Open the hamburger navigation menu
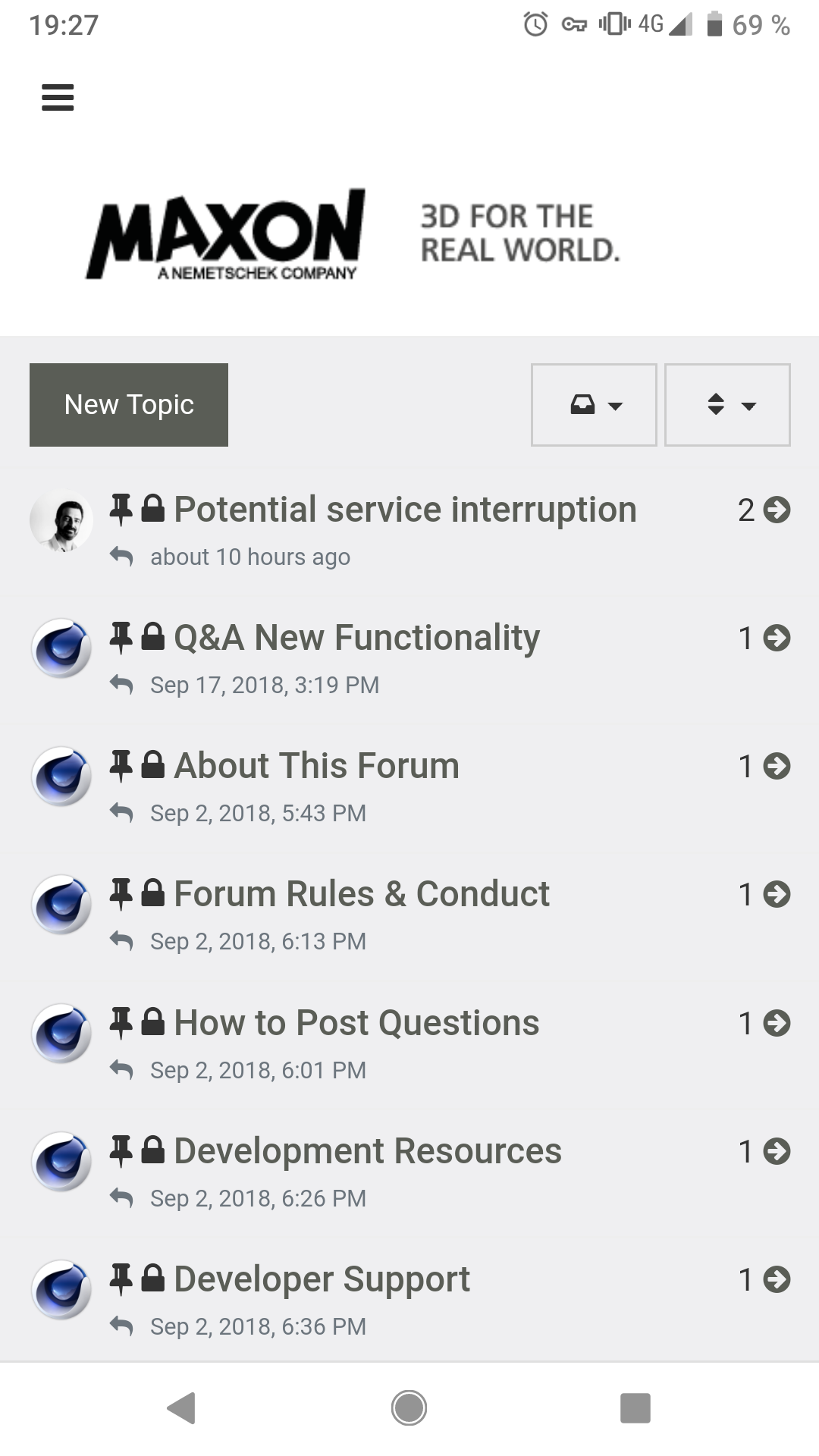 click(58, 97)
